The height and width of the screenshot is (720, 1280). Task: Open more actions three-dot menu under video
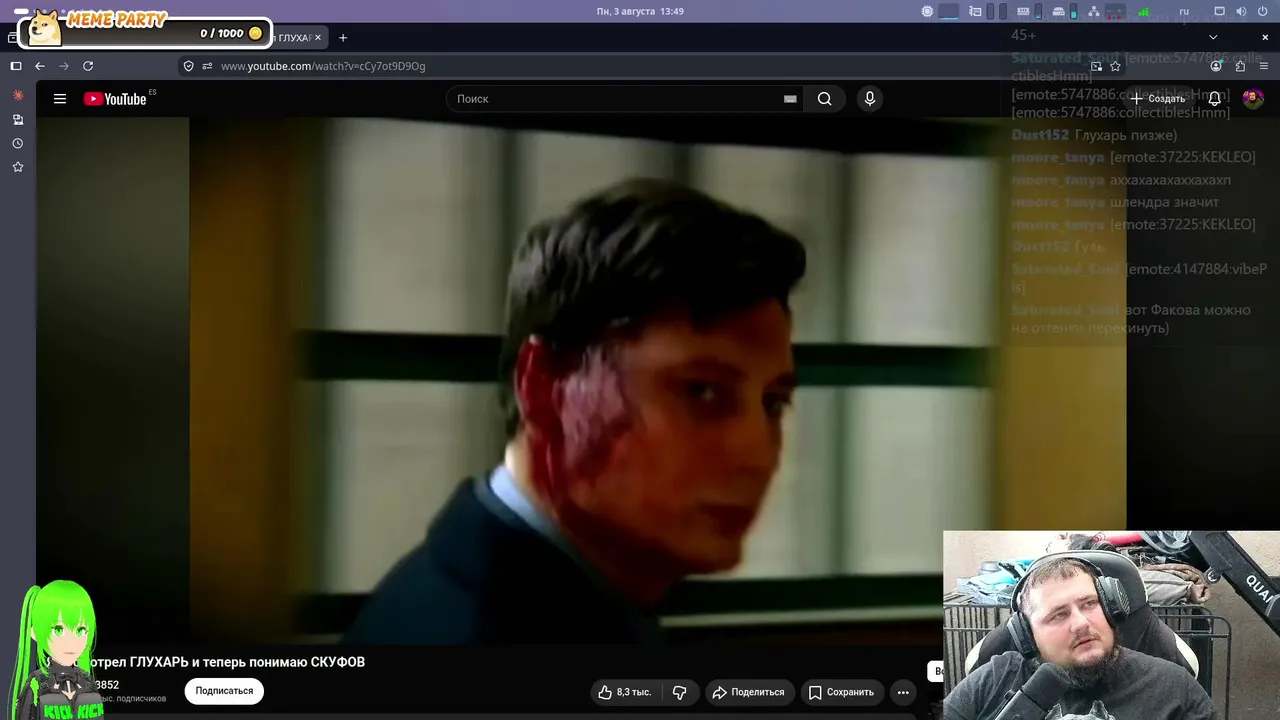pos(903,692)
